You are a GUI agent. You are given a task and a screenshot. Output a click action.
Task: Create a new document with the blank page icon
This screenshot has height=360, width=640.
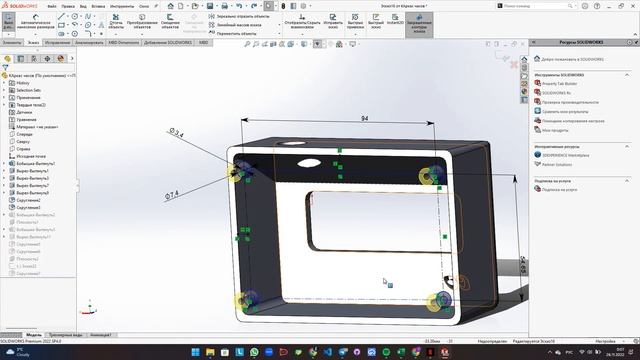(180, 6)
